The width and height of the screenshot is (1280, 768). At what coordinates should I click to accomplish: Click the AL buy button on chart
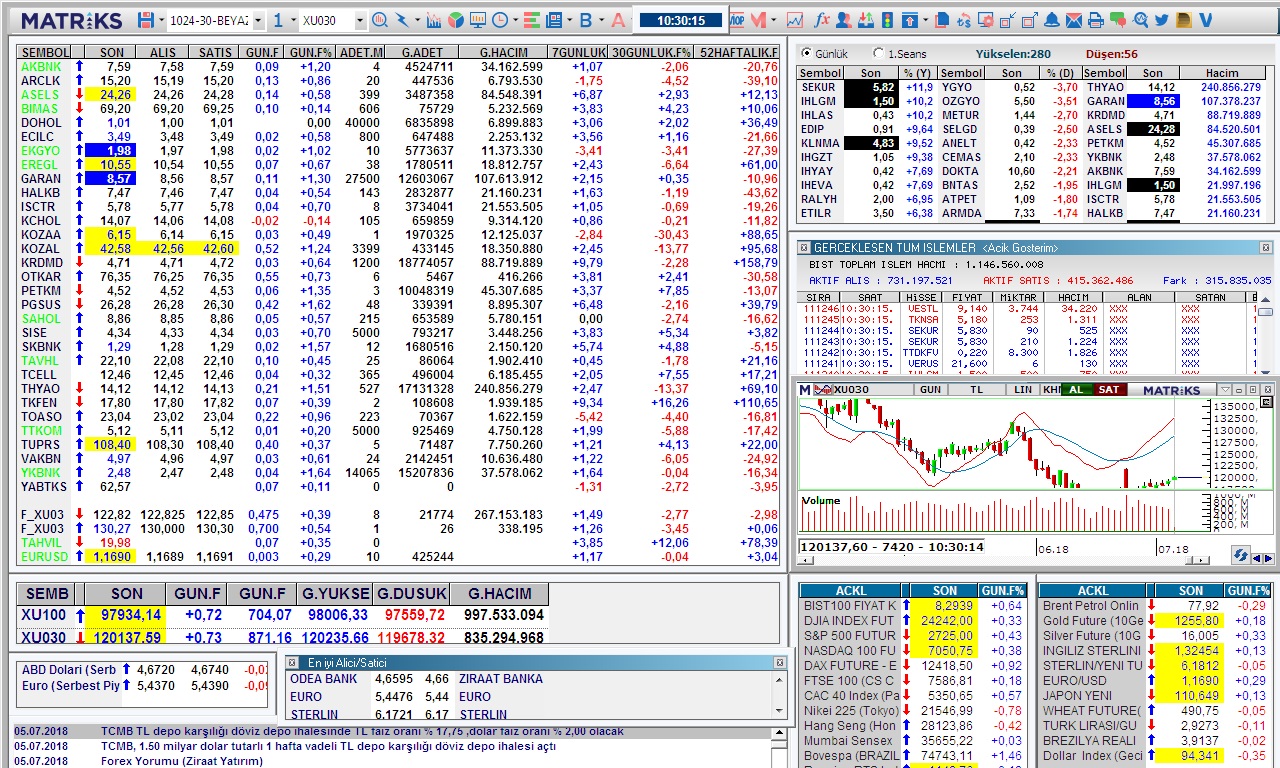tap(1076, 389)
